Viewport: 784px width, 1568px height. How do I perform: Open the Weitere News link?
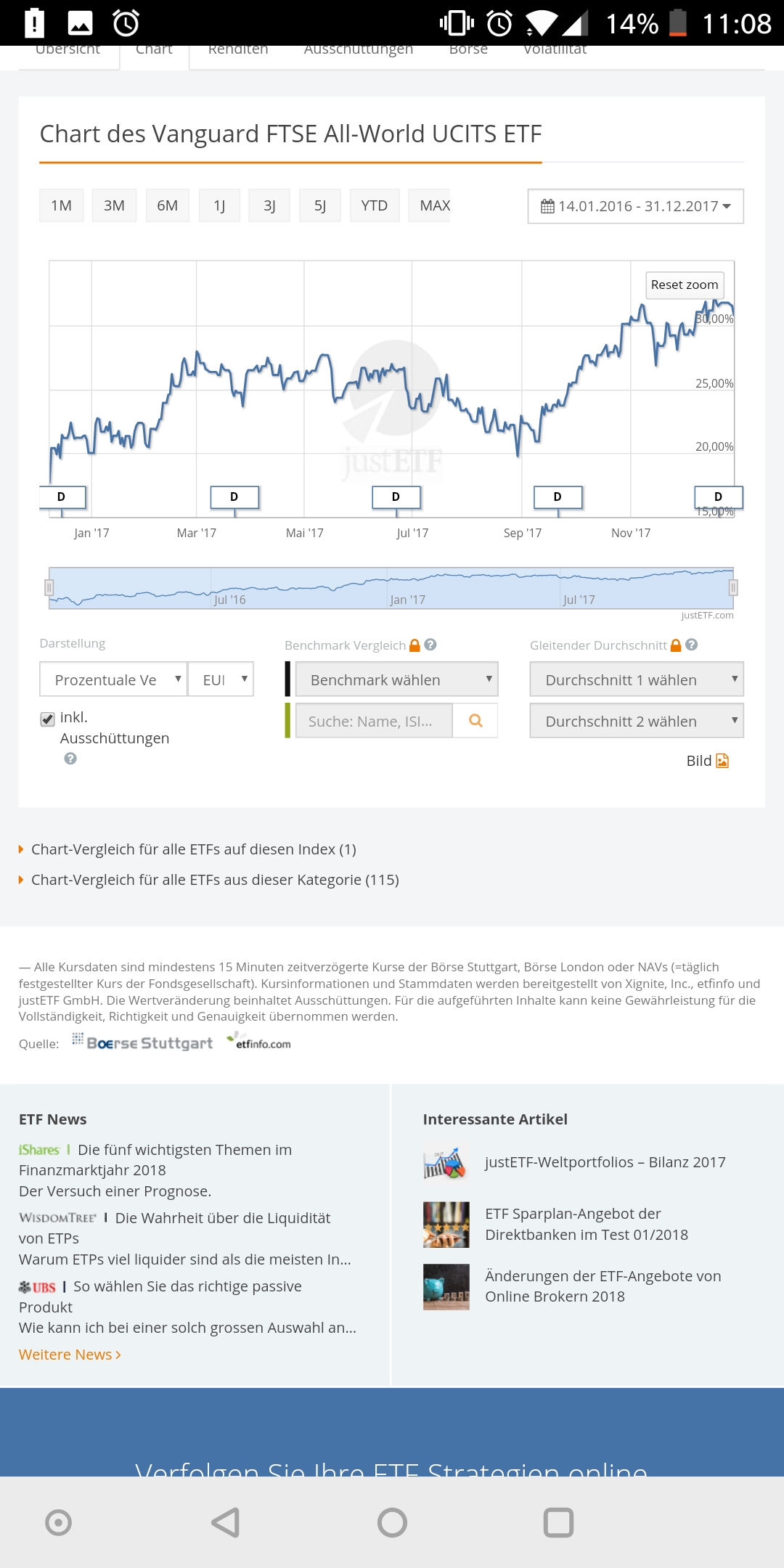click(70, 1355)
